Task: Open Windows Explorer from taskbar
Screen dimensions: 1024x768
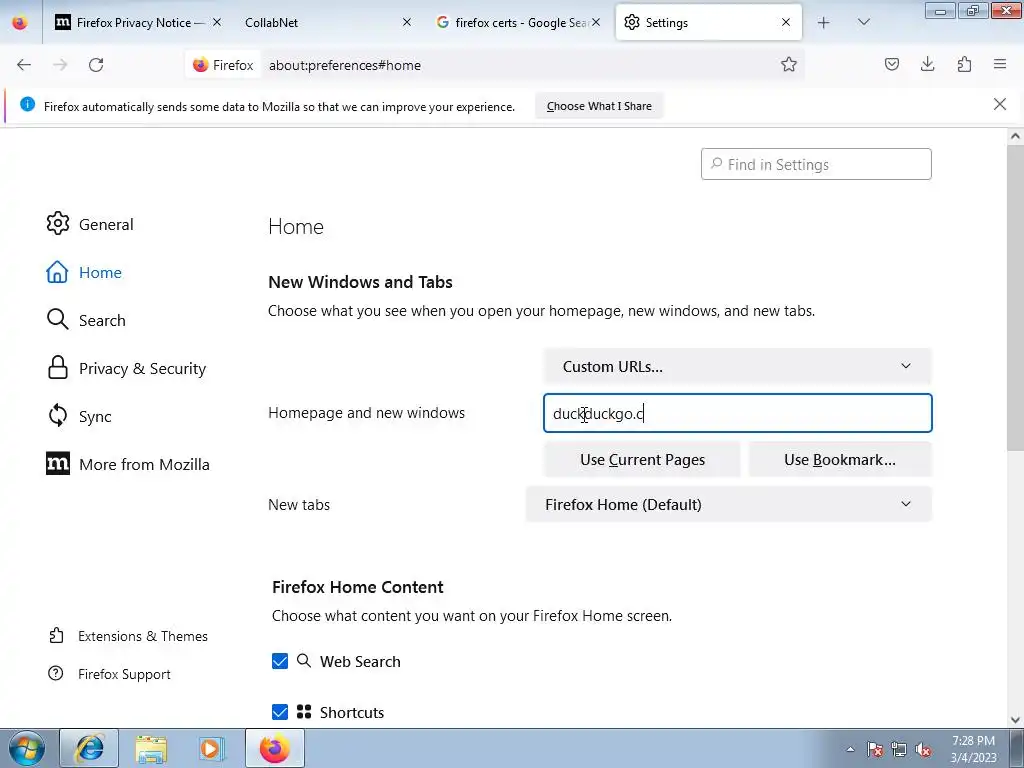Action: pyautogui.click(x=151, y=748)
